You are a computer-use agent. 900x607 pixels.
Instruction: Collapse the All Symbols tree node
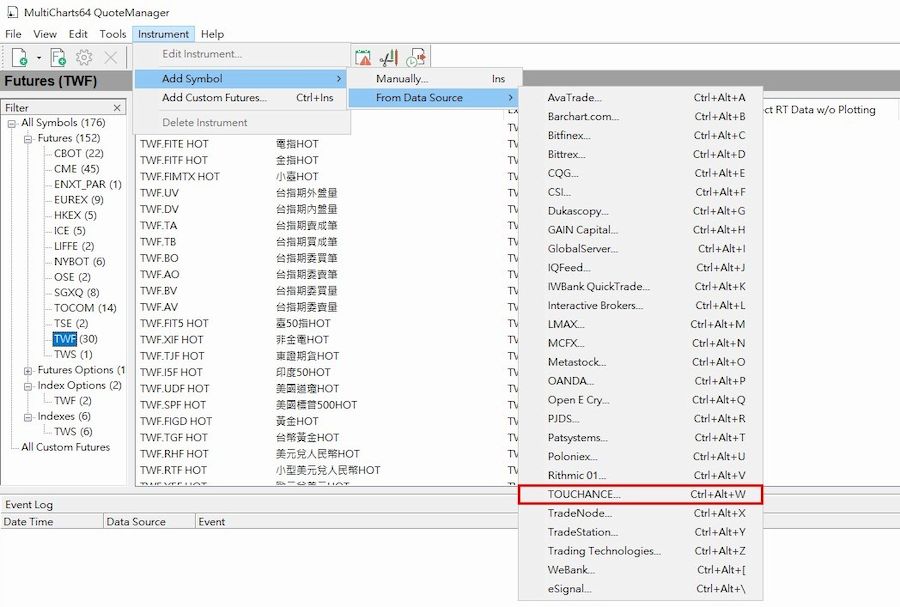pyautogui.click(x=11, y=123)
